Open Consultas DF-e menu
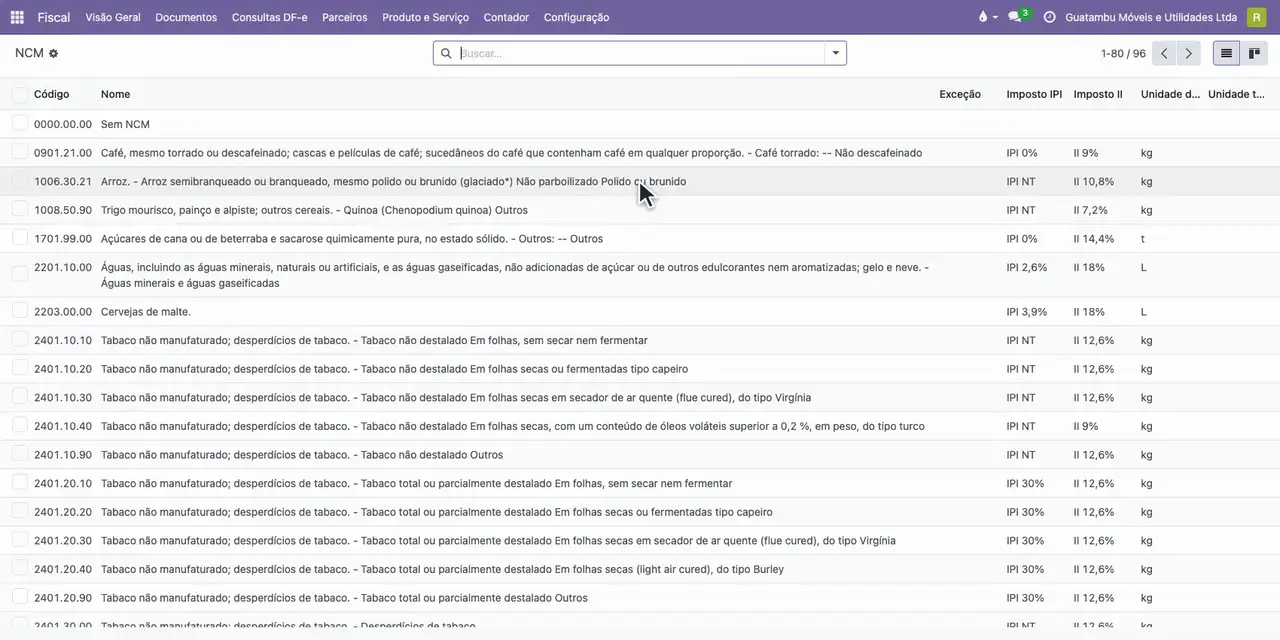 270,17
